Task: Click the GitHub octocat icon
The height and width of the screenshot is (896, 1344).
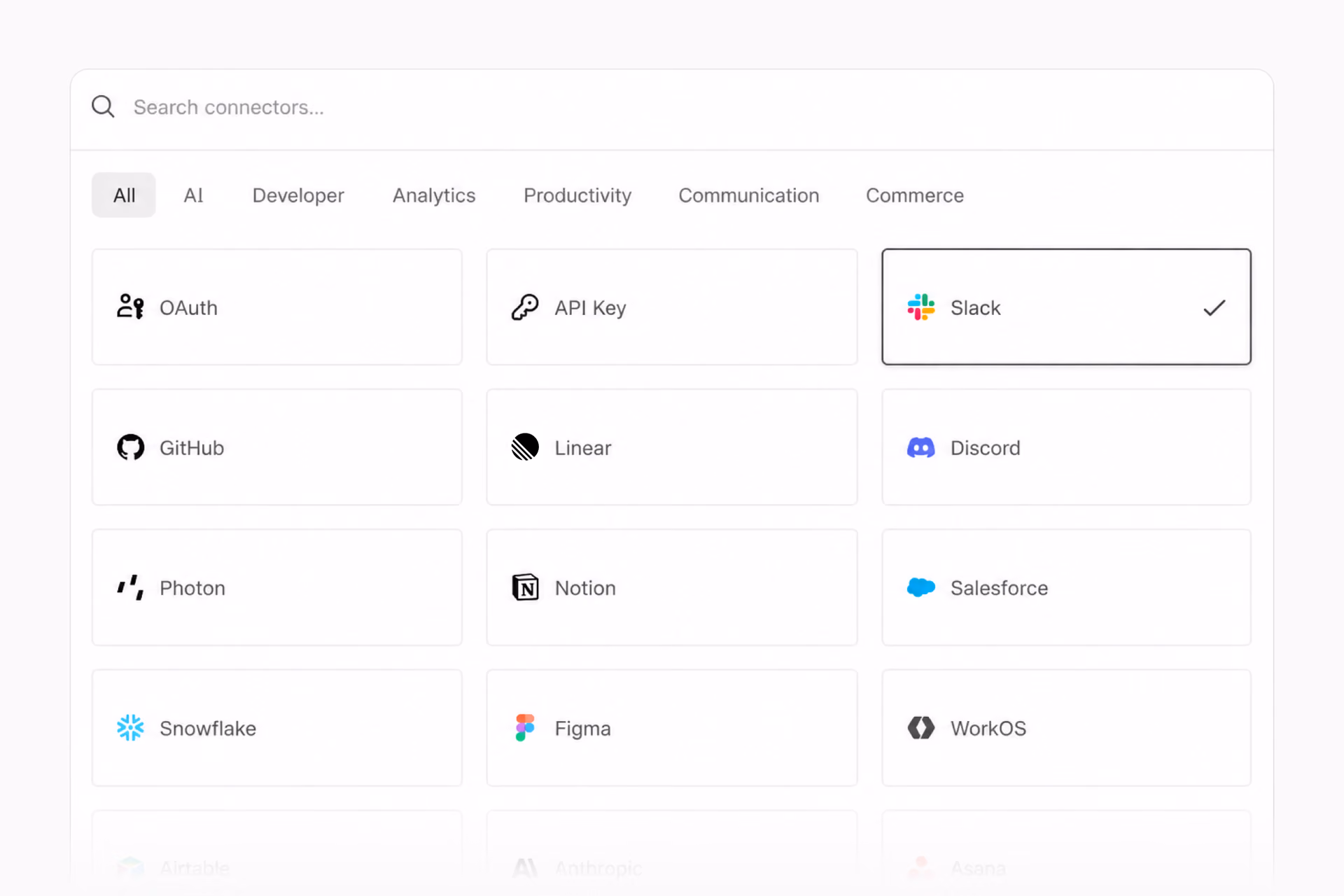Action: coord(130,447)
